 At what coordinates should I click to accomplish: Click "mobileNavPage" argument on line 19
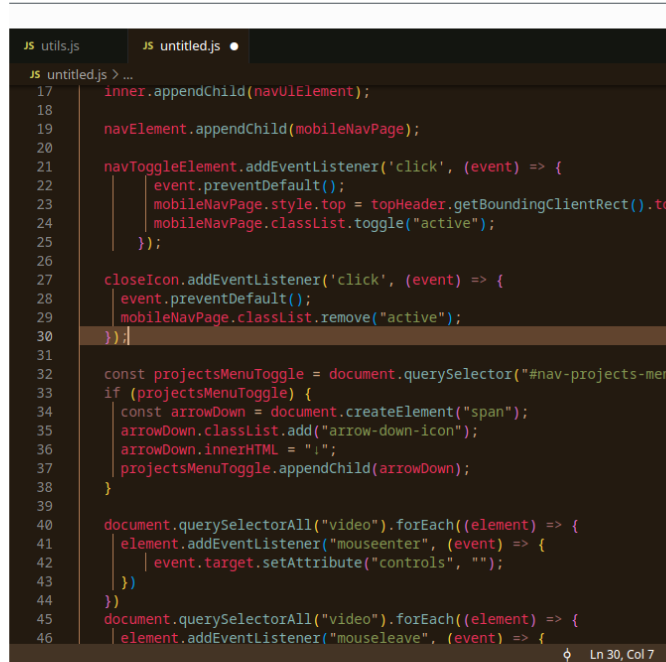click(x=350, y=130)
